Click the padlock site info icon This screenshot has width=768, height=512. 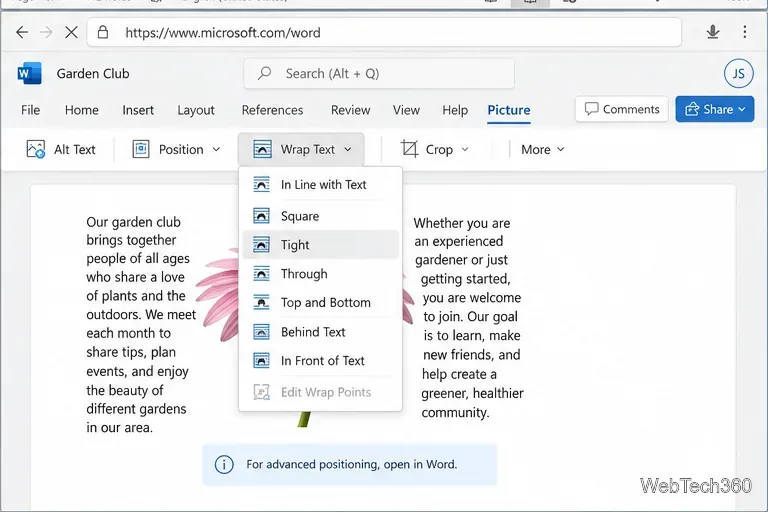click(x=103, y=32)
